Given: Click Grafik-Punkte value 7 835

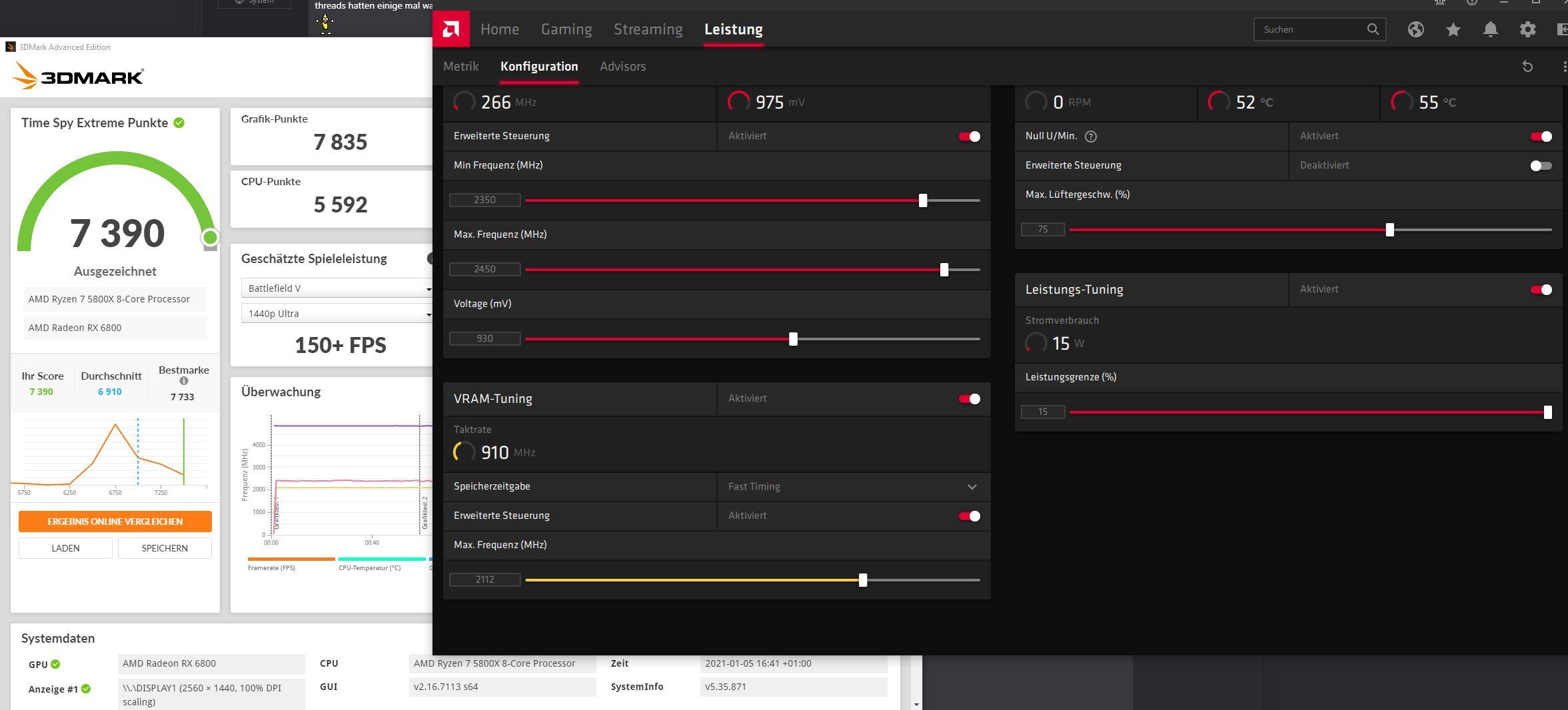Looking at the screenshot, I should [x=340, y=142].
